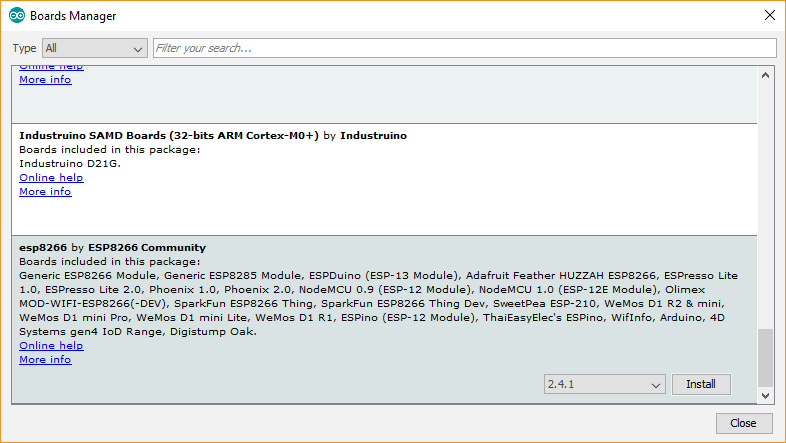This screenshot has width=786, height=443.
Task: Click the scrollbar down arrow
Action: tap(765, 395)
